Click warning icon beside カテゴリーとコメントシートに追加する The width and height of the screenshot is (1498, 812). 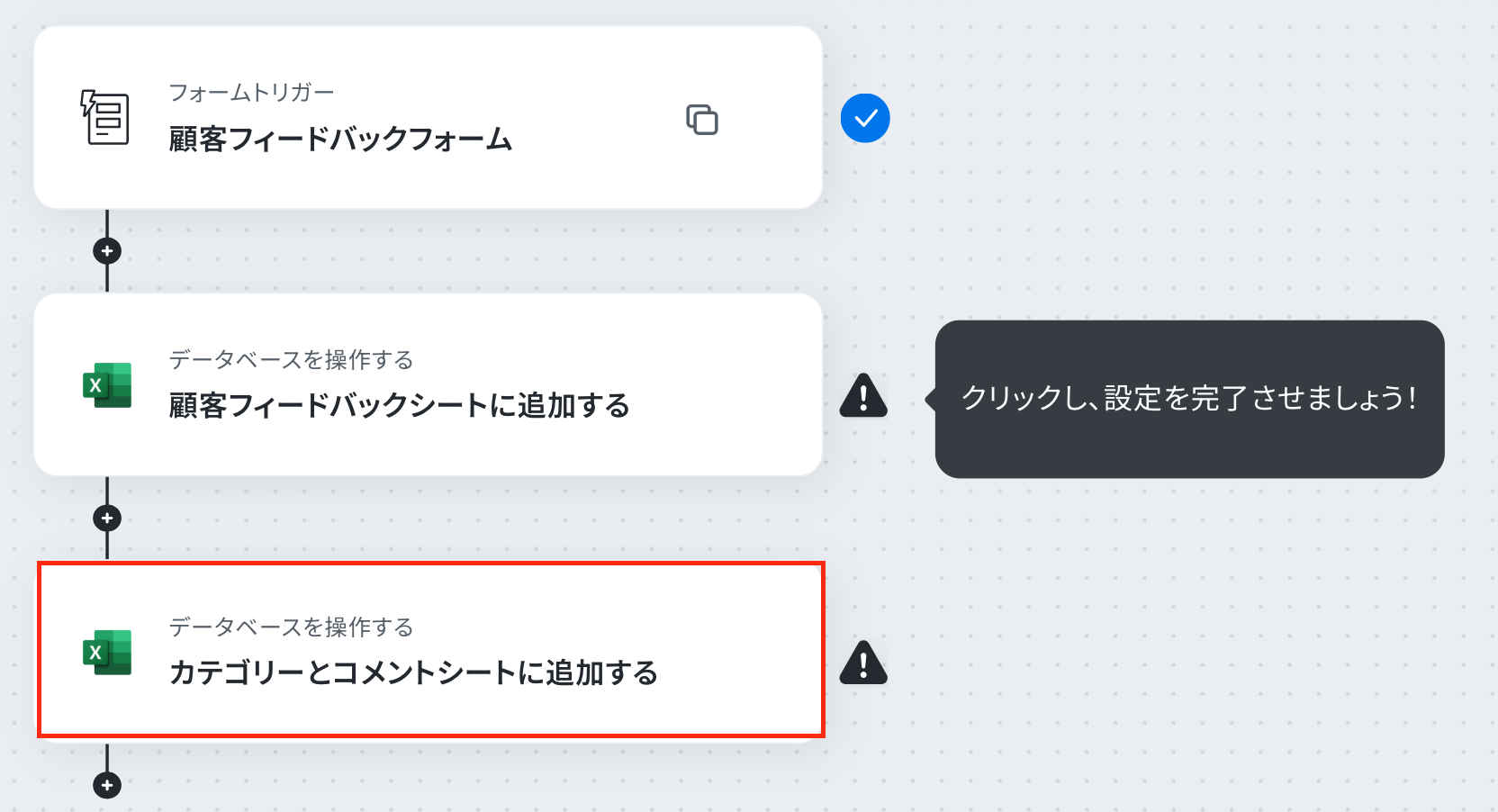(863, 663)
